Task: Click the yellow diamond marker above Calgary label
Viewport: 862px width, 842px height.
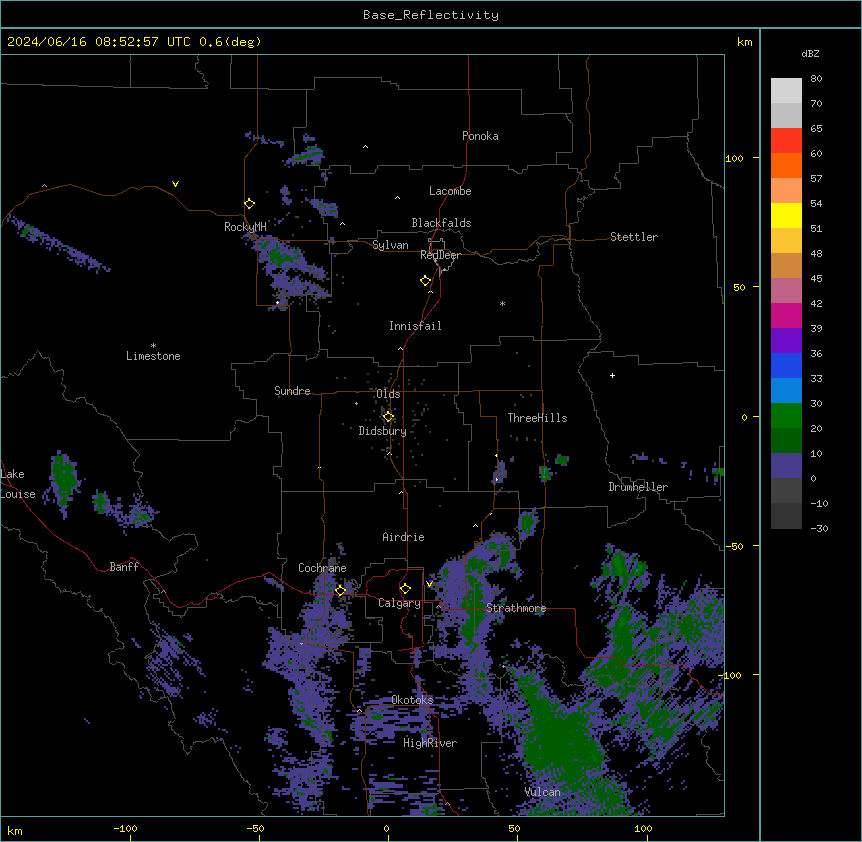Action: click(x=405, y=589)
